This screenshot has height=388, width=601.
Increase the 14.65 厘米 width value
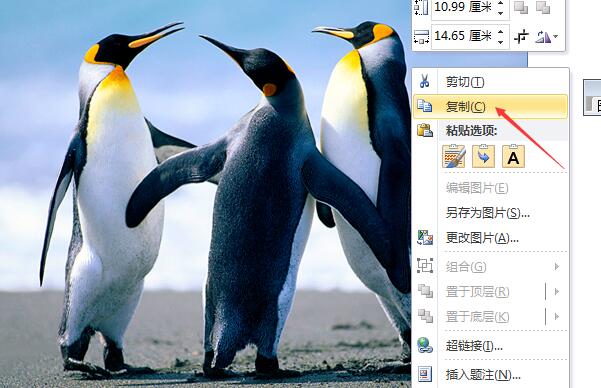click(x=501, y=32)
